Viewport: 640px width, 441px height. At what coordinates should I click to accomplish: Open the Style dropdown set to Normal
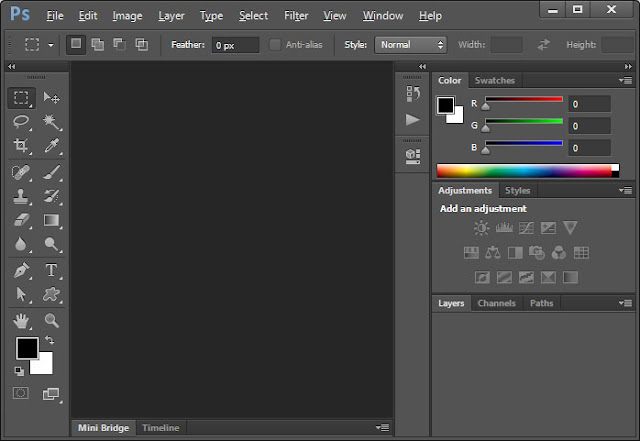(x=411, y=45)
